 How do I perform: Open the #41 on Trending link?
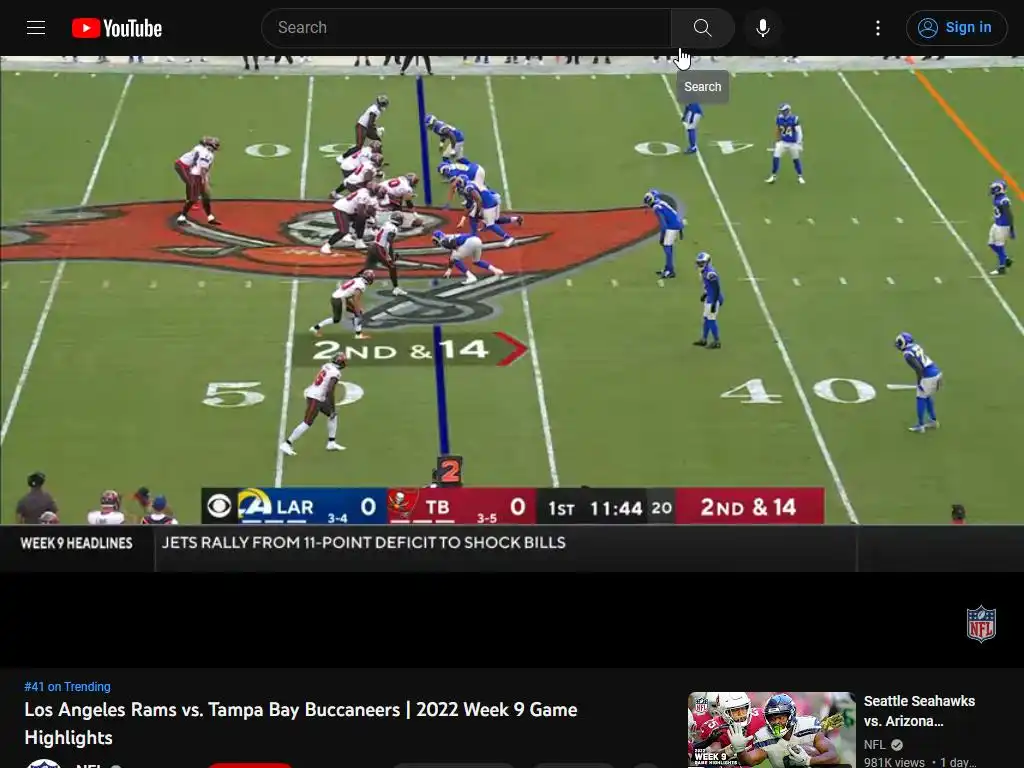click(x=67, y=686)
